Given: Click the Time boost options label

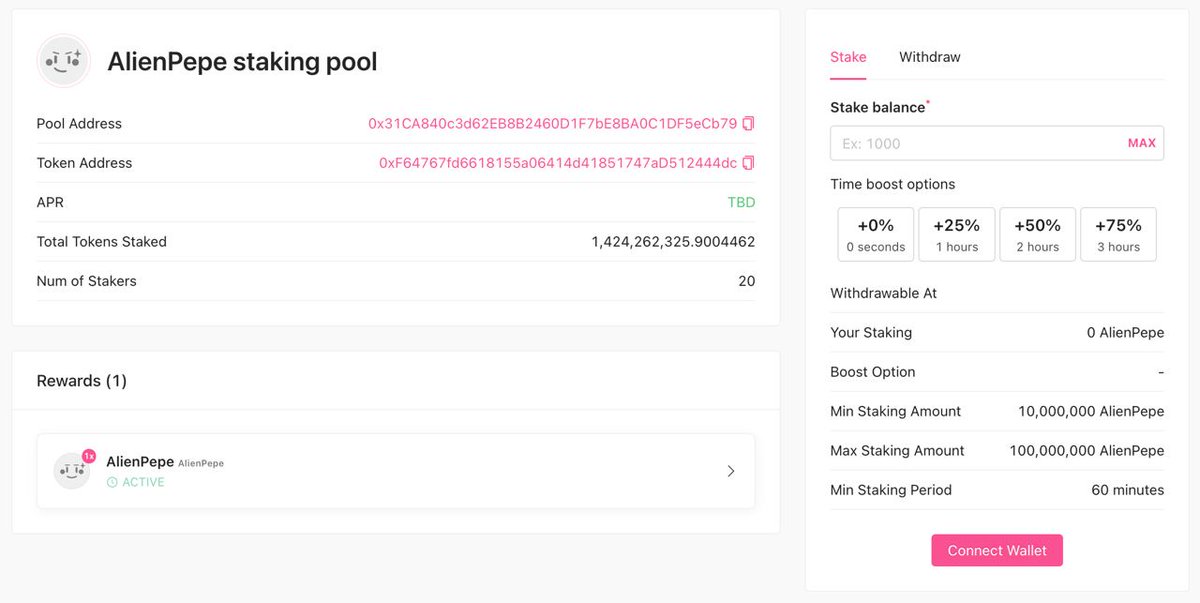Looking at the screenshot, I should [893, 184].
